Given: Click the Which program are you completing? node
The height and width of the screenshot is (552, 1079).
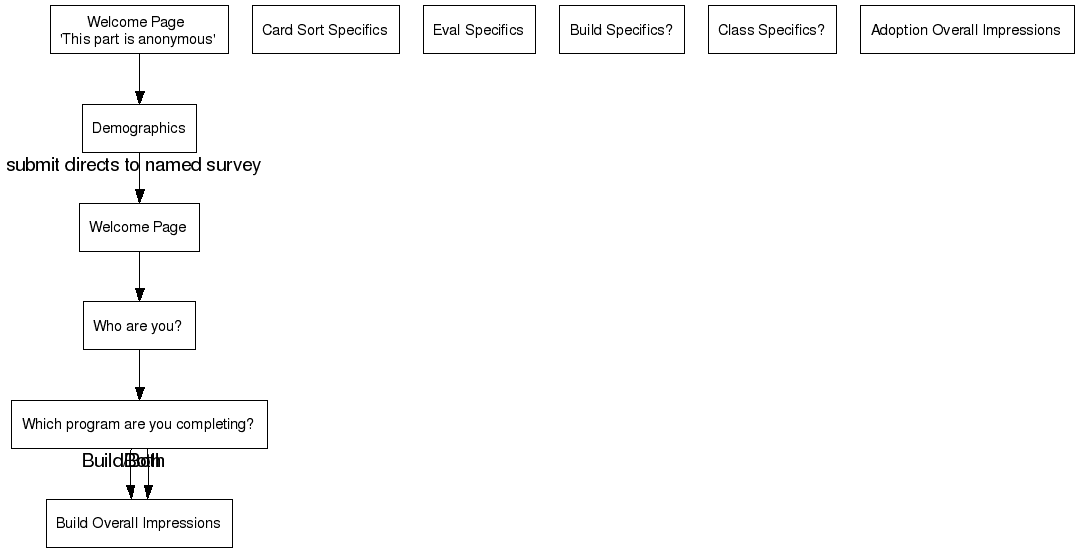Looking at the screenshot, I should (139, 424).
